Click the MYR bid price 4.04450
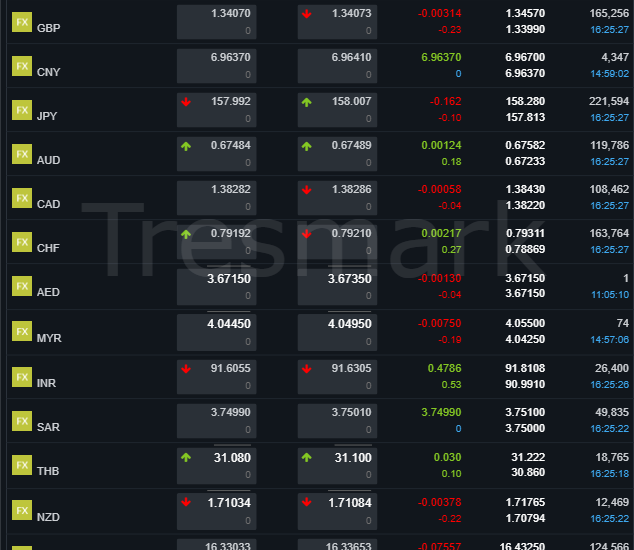The image size is (634, 550). [x=229, y=324]
